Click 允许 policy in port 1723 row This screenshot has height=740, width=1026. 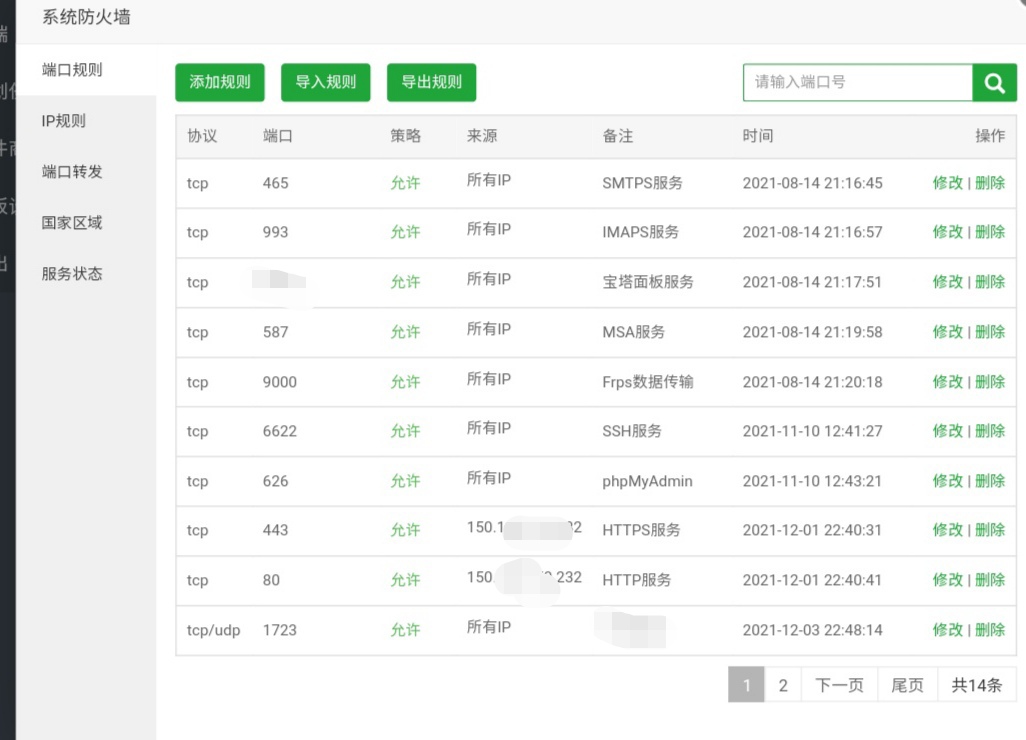tap(406, 630)
